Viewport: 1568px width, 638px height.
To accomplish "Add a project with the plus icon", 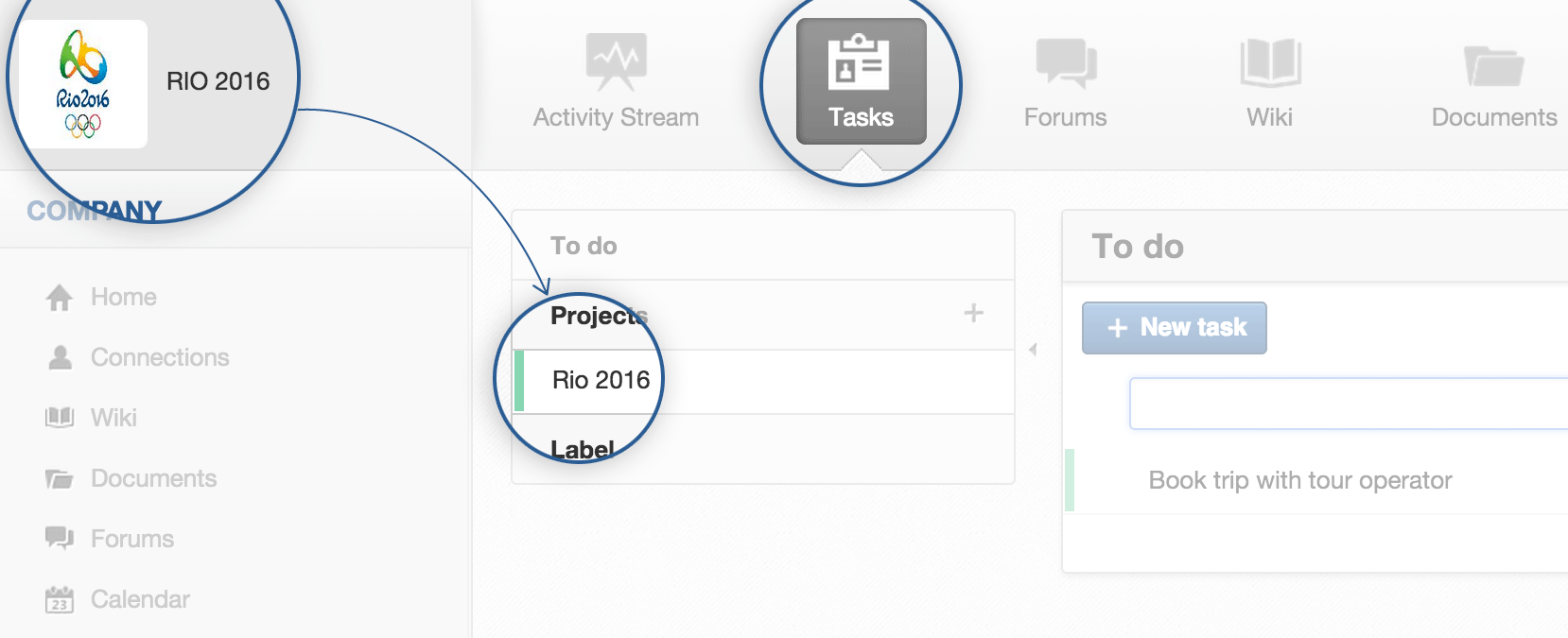I will coord(973,313).
